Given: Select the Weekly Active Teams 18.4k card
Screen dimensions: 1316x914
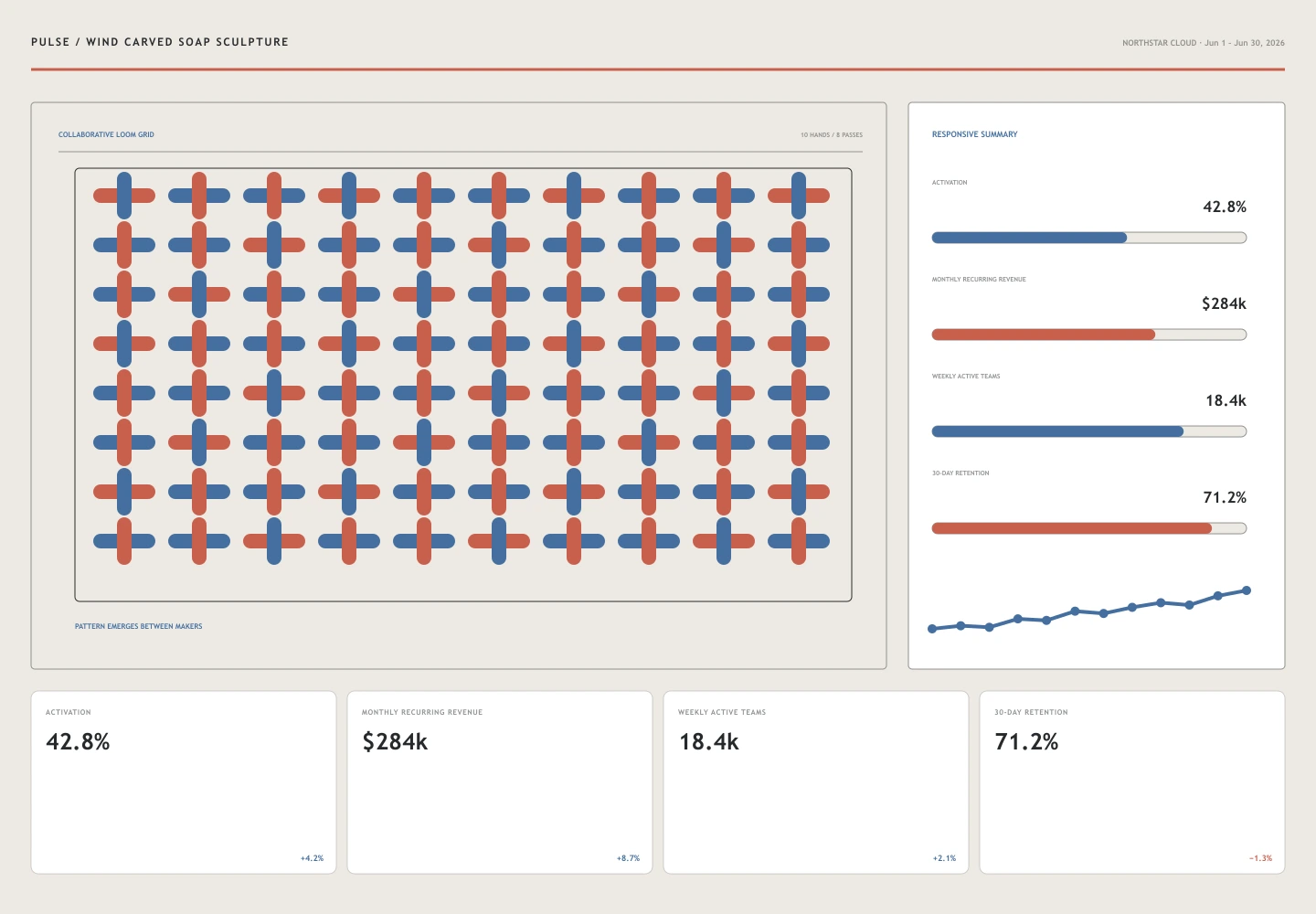Looking at the screenshot, I should pyautogui.click(x=816, y=782).
